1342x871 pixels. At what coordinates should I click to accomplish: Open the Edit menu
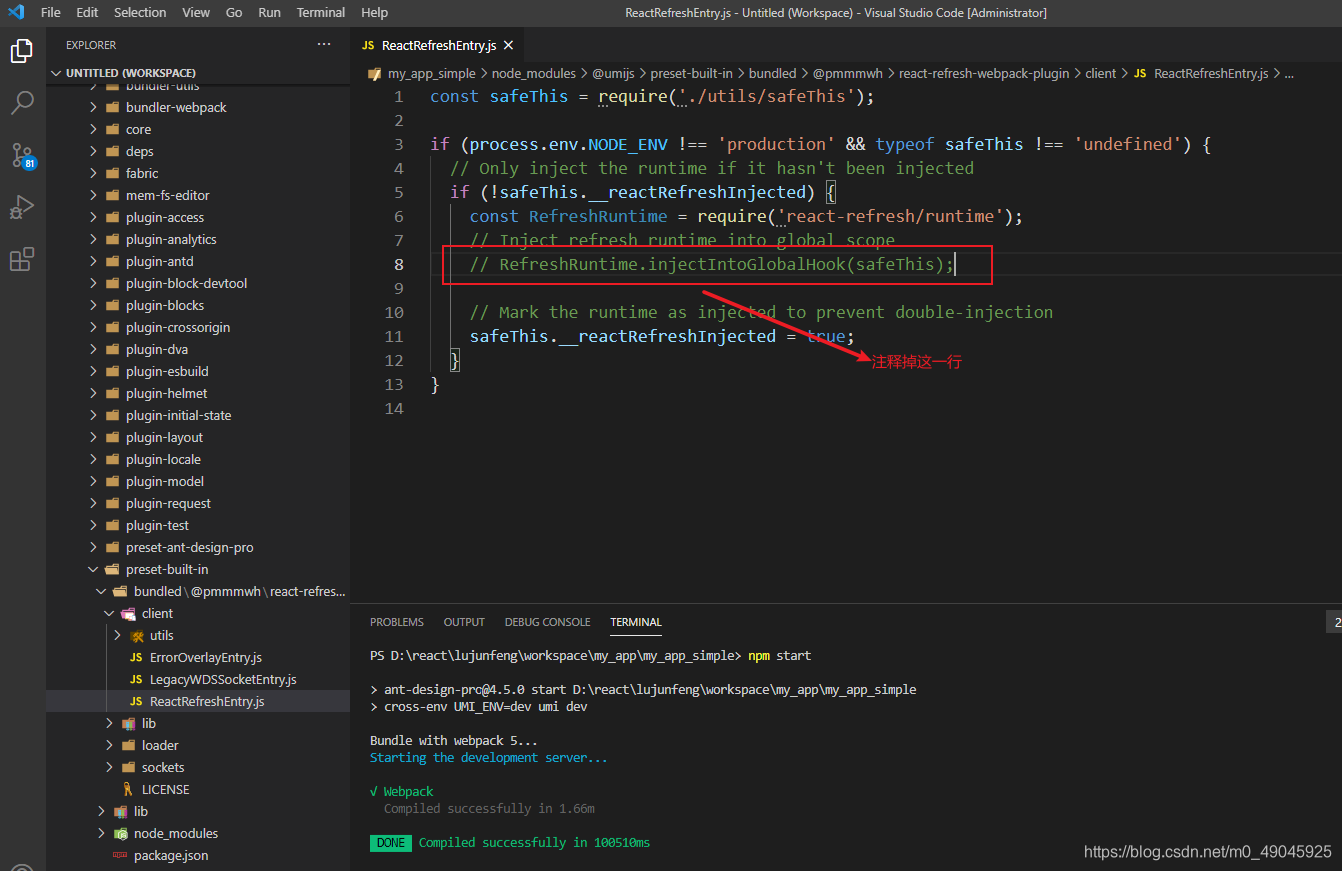[x=87, y=12]
